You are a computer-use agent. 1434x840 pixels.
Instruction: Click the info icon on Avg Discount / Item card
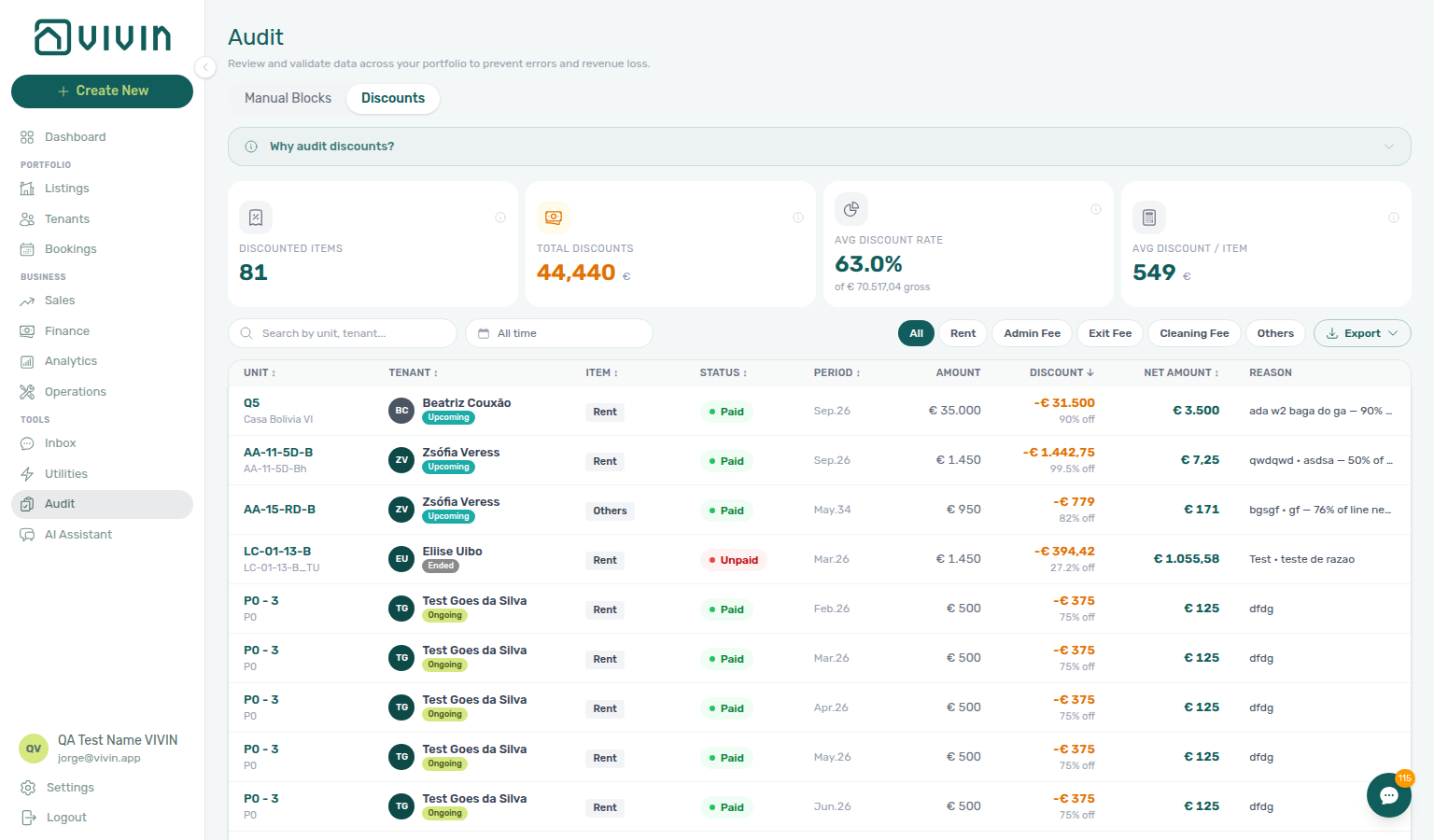click(x=1394, y=217)
